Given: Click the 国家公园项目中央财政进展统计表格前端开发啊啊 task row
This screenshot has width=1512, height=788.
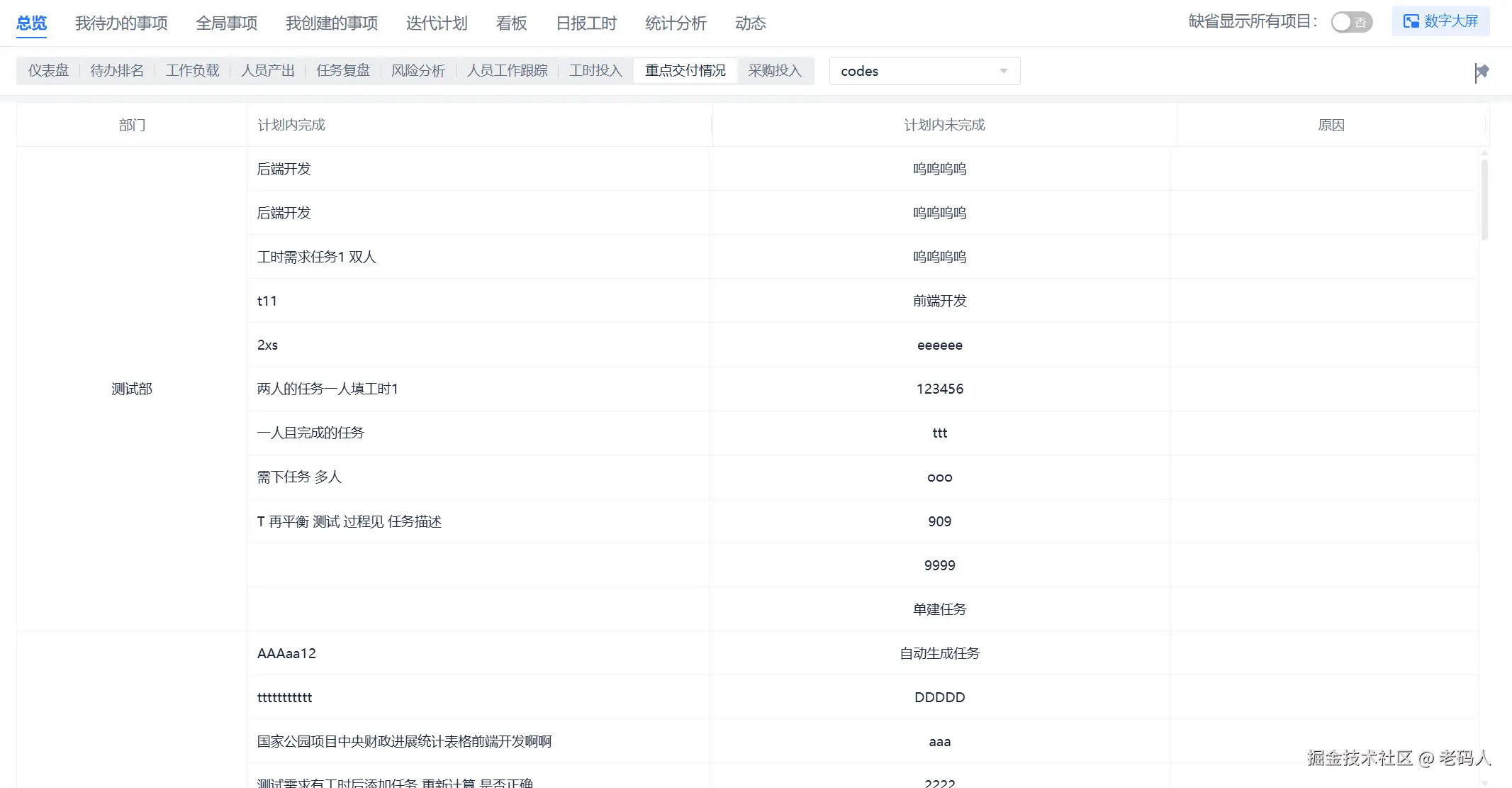Looking at the screenshot, I should [404, 741].
